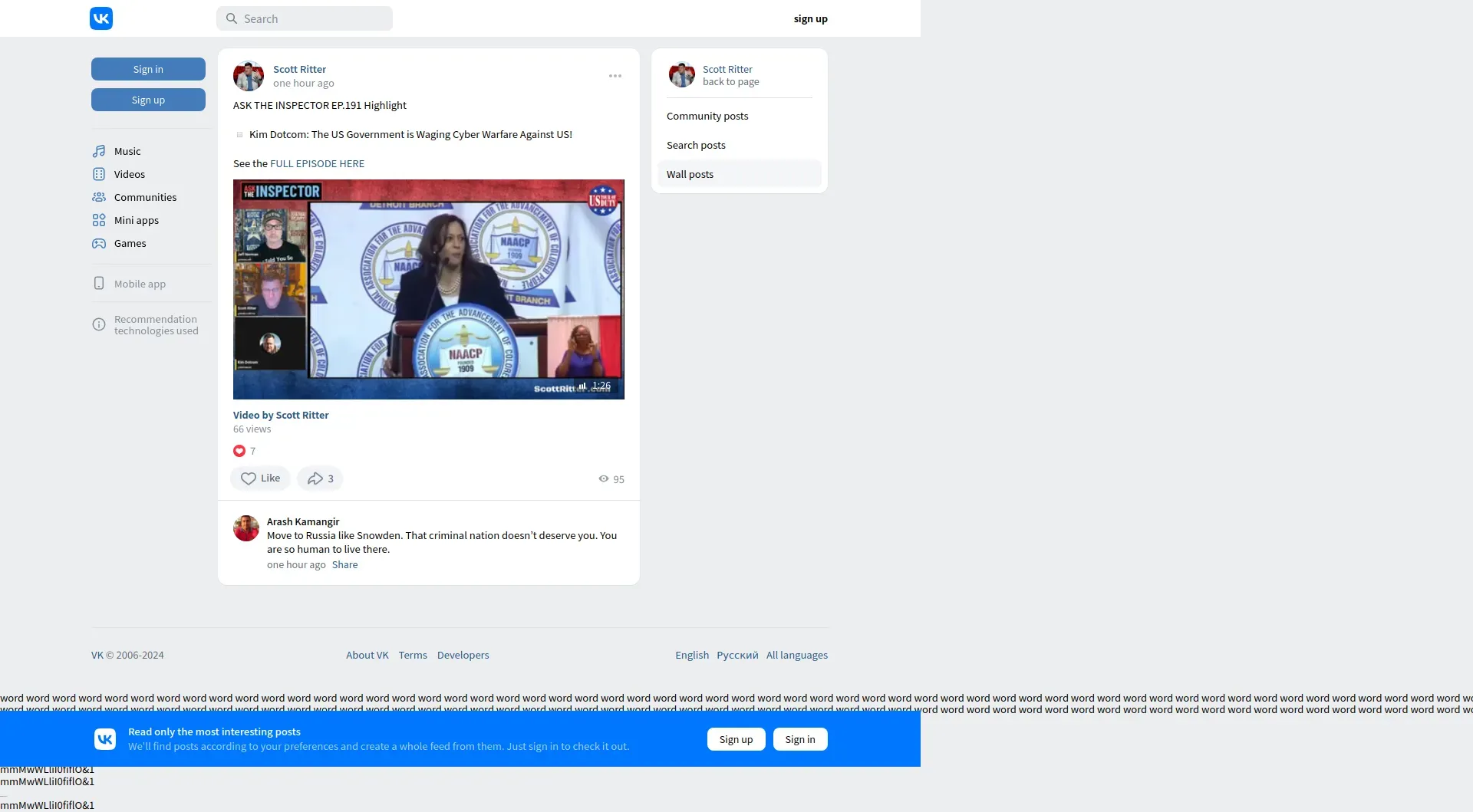Click the Mobile app phone icon

pyautogui.click(x=99, y=283)
